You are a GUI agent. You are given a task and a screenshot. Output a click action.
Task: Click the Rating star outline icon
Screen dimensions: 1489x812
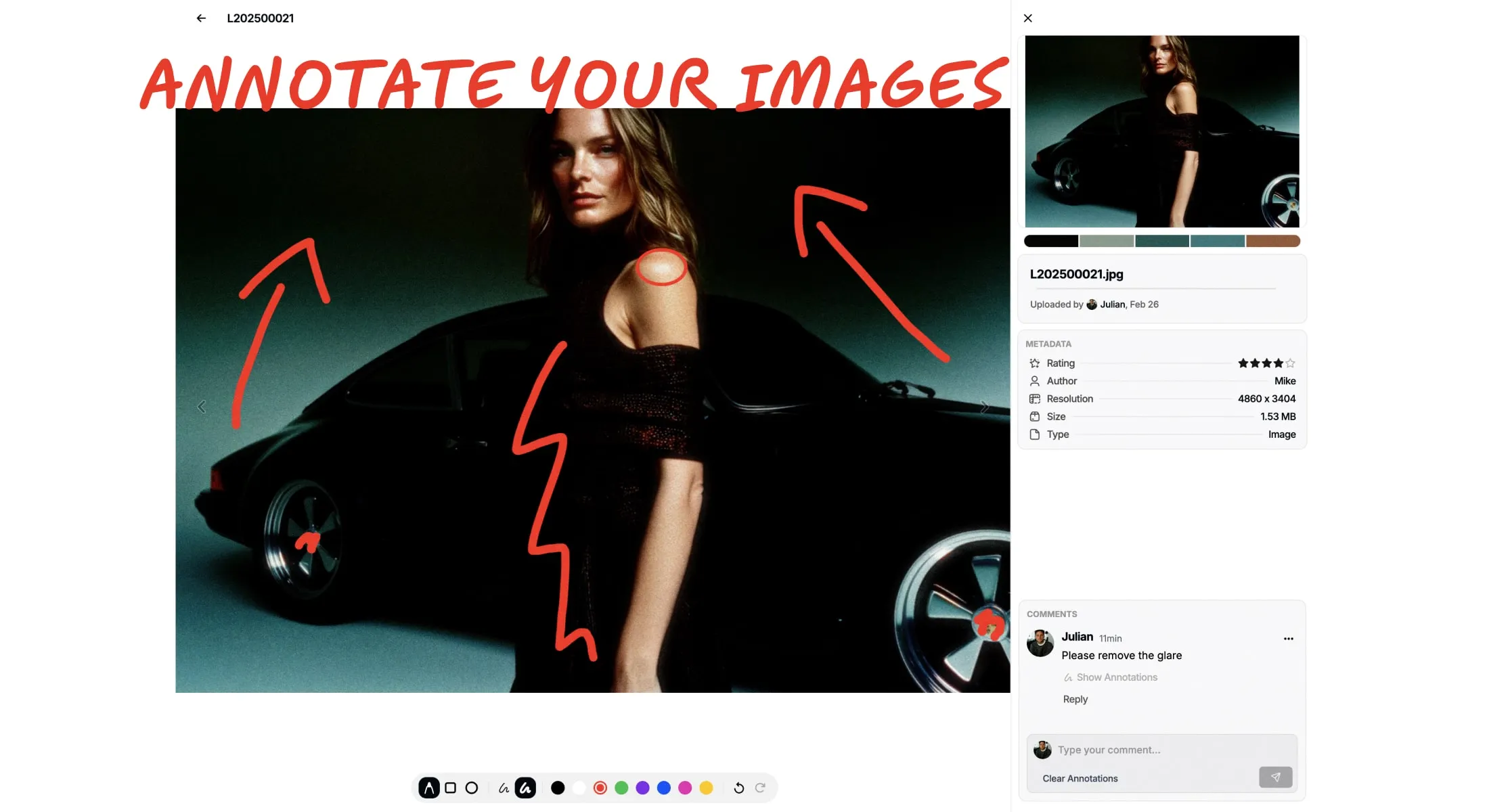[1035, 363]
